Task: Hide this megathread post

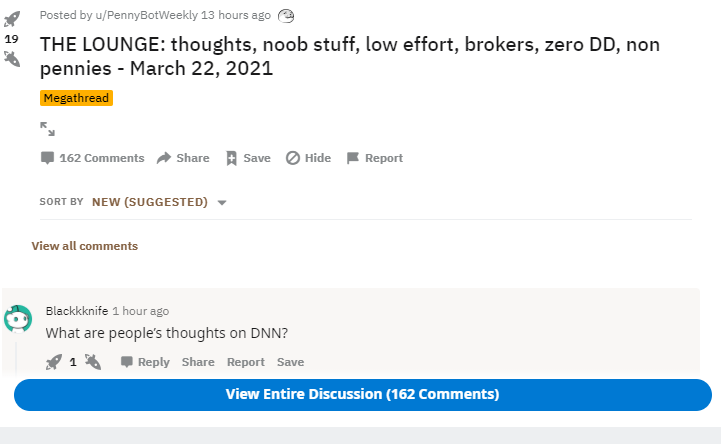Action: click(x=308, y=158)
